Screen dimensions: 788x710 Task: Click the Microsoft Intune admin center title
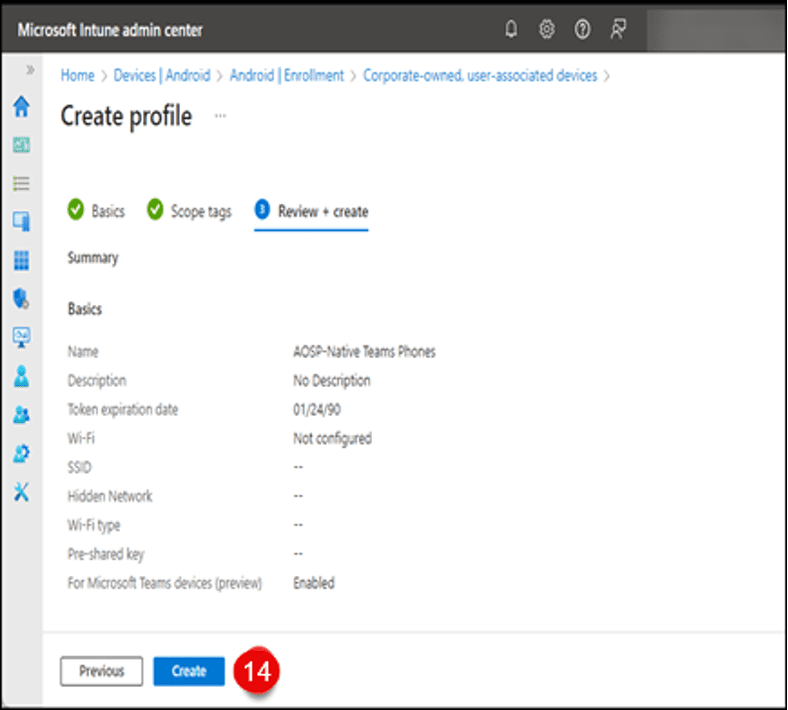coord(110,30)
